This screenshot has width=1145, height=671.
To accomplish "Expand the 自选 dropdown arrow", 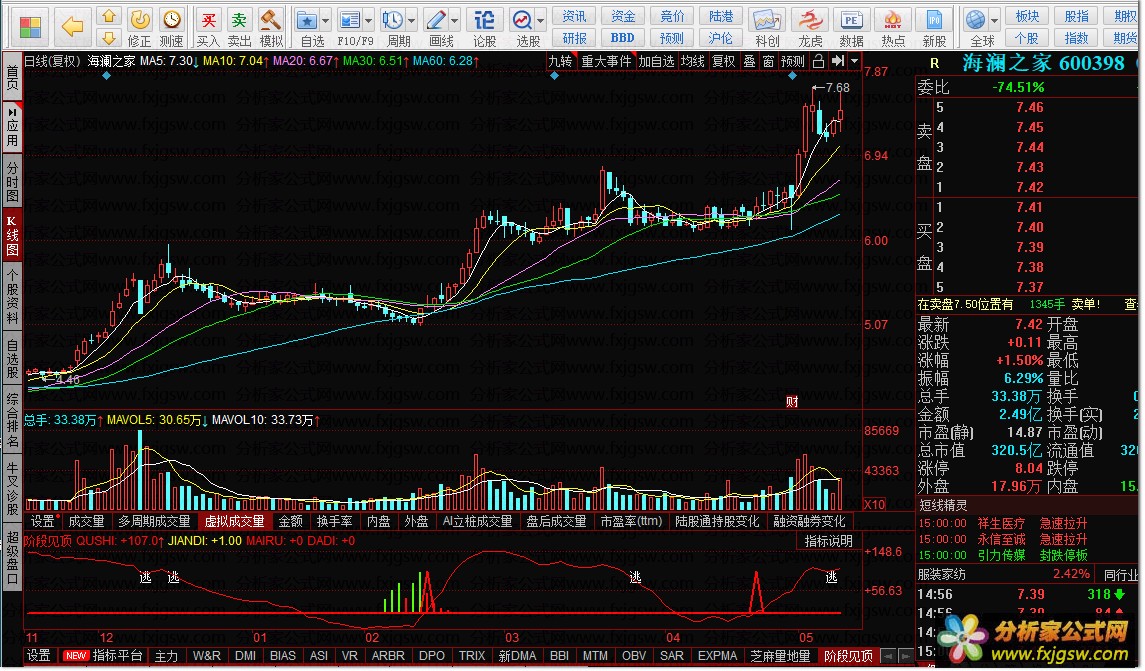I will point(326,20).
